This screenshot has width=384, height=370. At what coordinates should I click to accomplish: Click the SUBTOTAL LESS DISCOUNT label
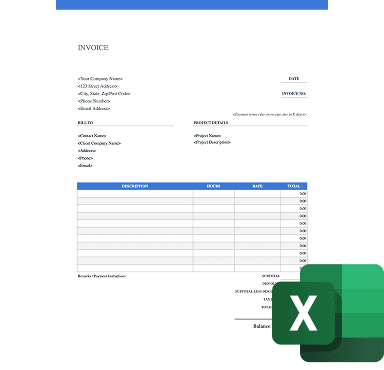pos(254,291)
